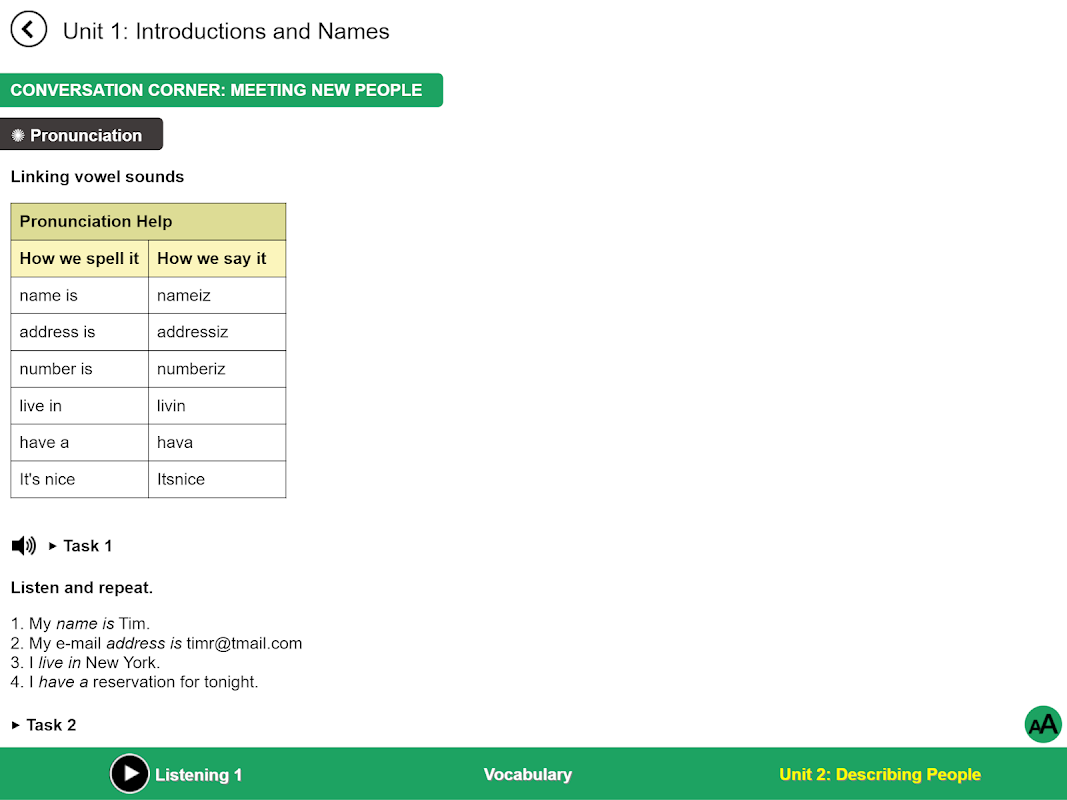Click the Unit 1: Introductions and Names title
Image resolution: width=1067 pixels, height=800 pixels.
click(226, 31)
